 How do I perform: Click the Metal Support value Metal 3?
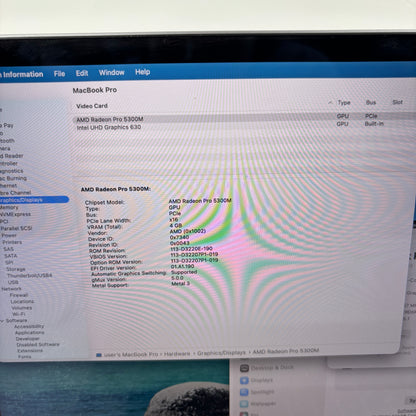180,283
